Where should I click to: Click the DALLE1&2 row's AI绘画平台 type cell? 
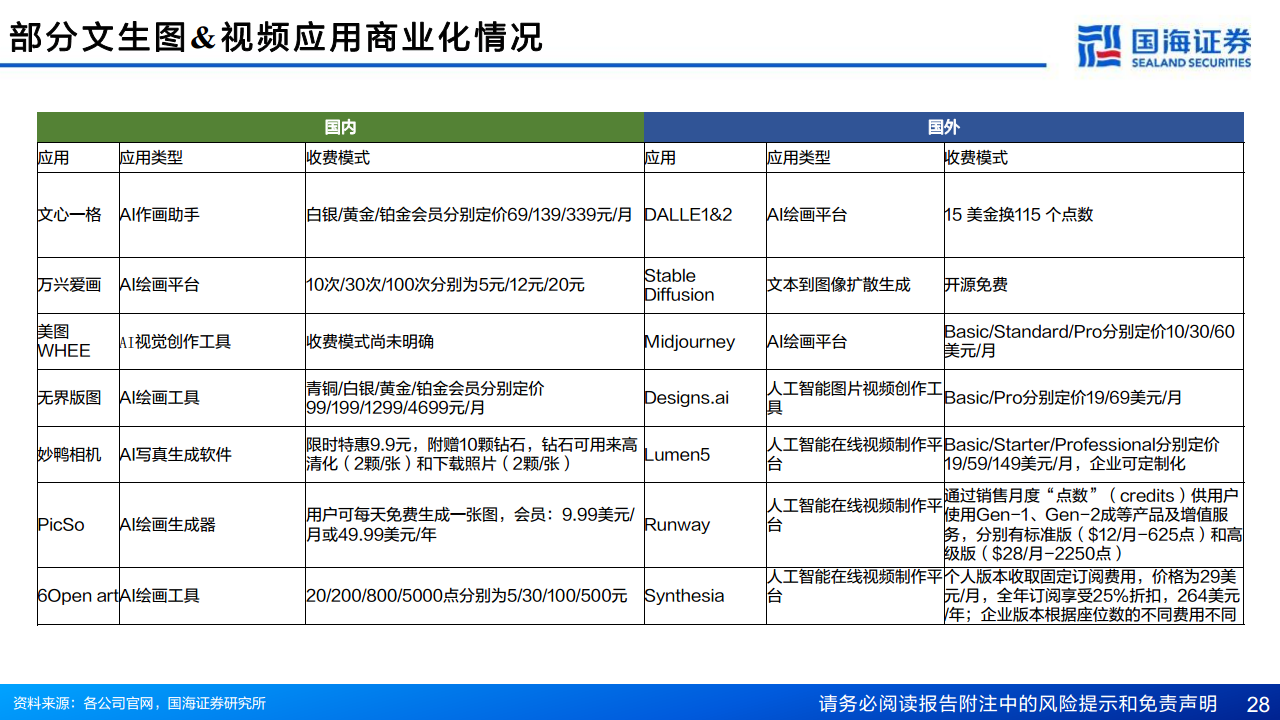click(x=855, y=215)
